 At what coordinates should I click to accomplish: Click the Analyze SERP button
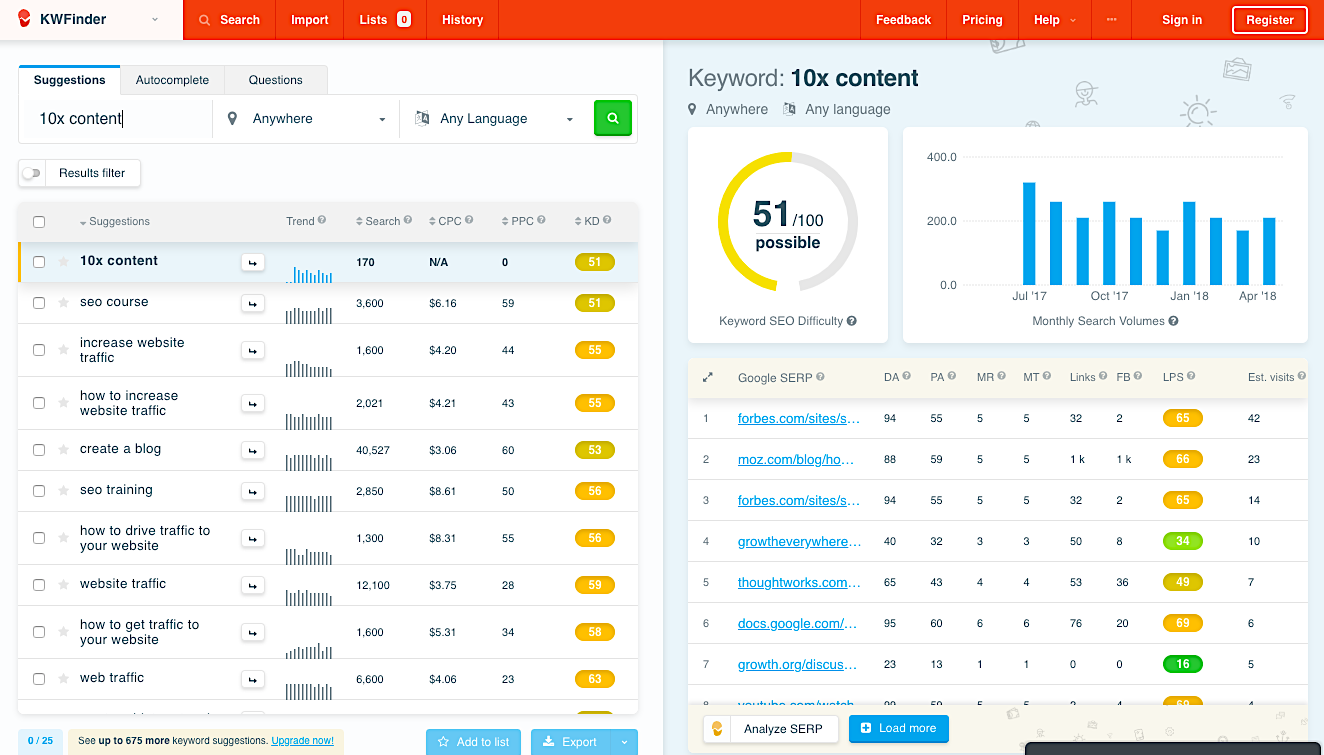click(769, 729)
